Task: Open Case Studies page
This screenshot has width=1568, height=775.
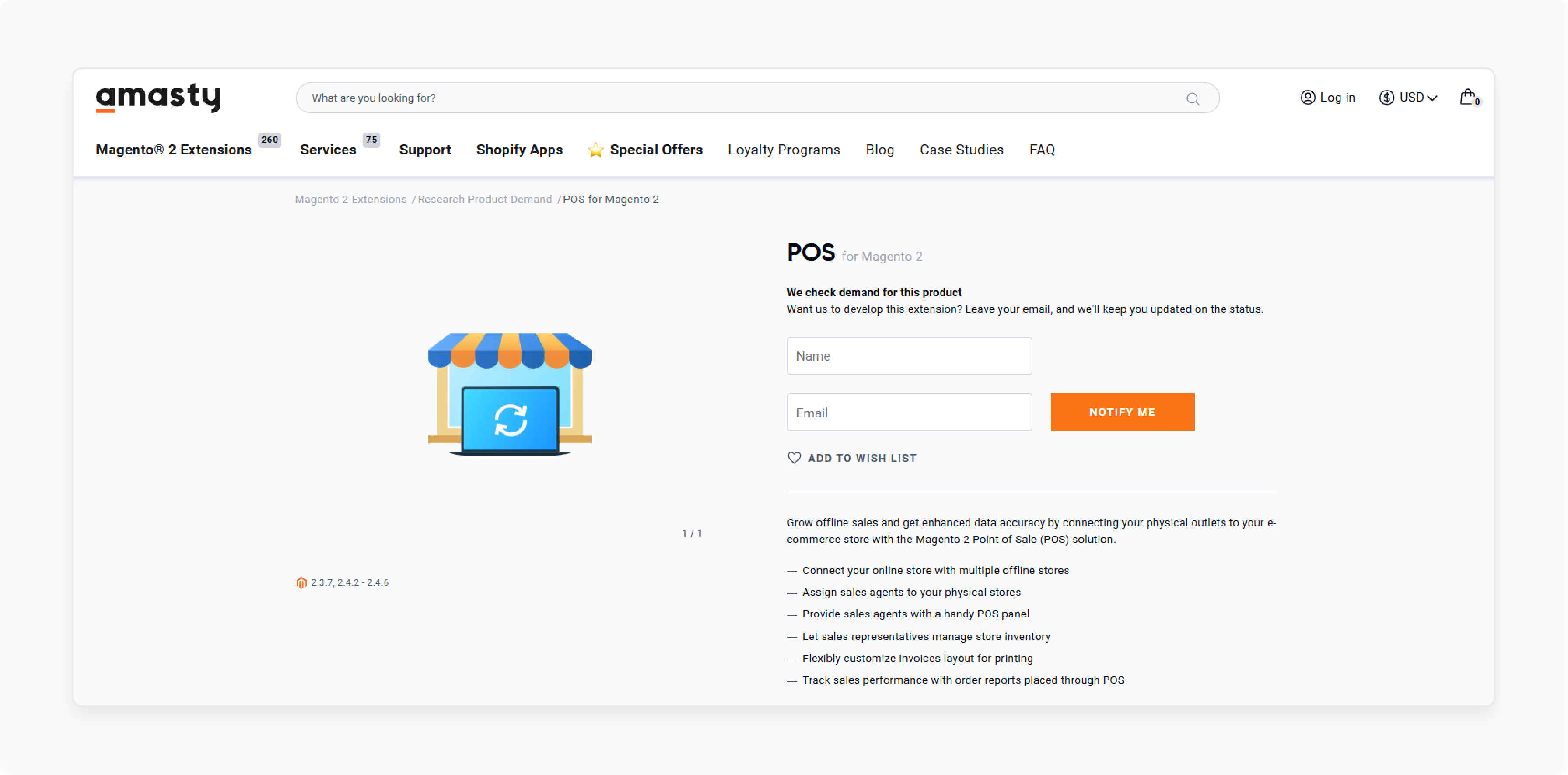Action: click(961, 150)
